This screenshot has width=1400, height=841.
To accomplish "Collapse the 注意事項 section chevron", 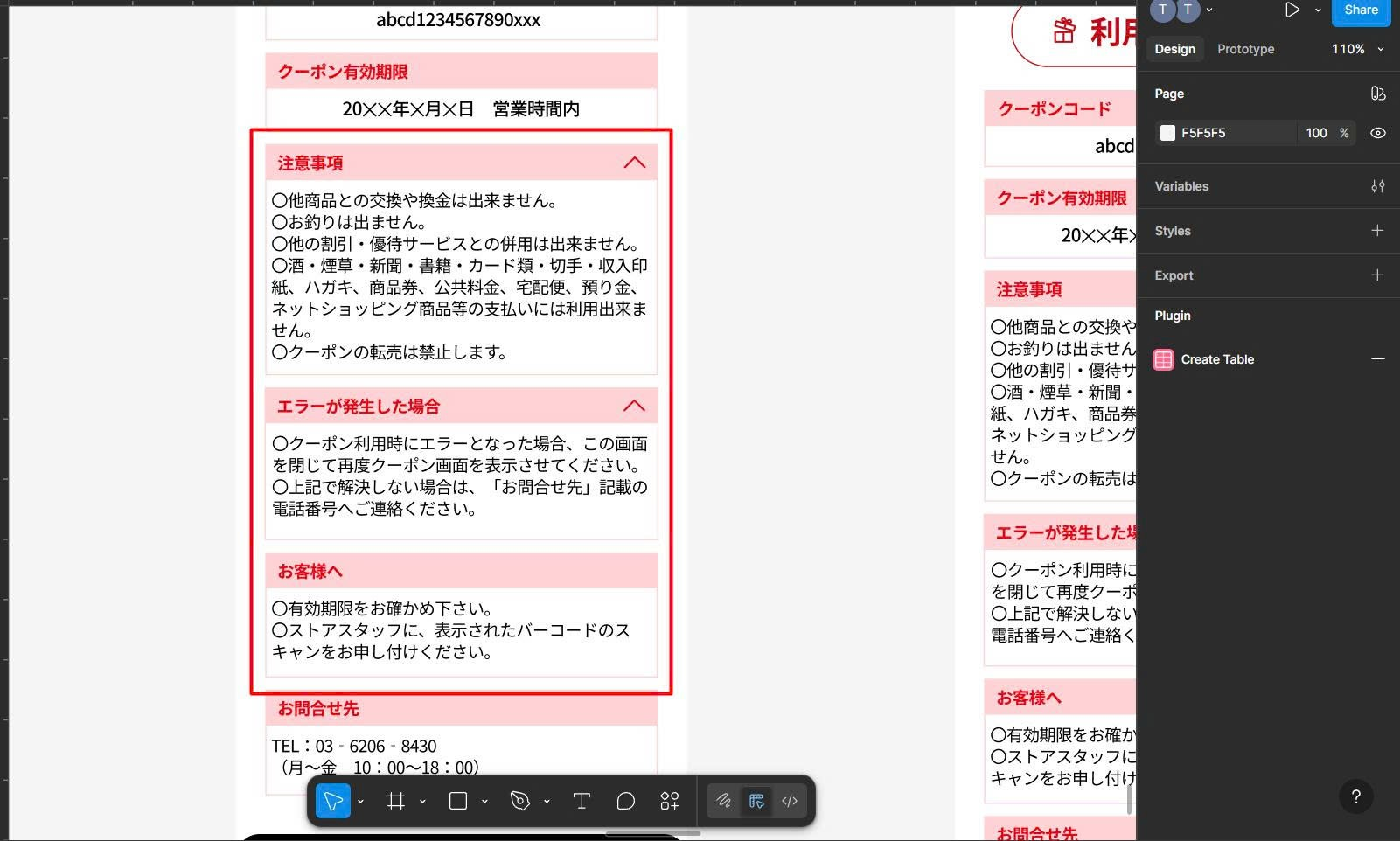I will 634,163.
